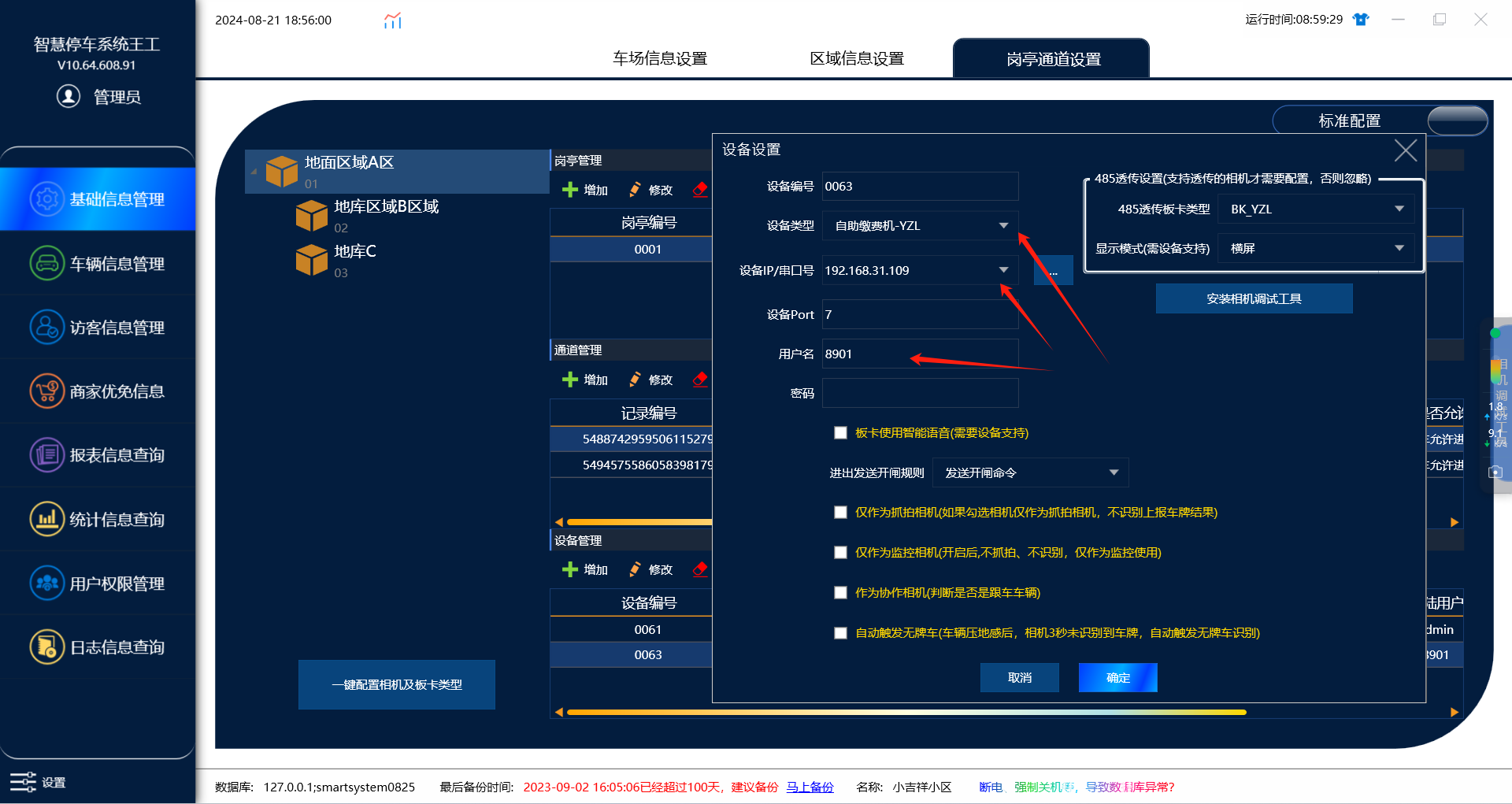Open 设备类型 dropdown showing 自助缴费机-YZL

click(920, 226)
